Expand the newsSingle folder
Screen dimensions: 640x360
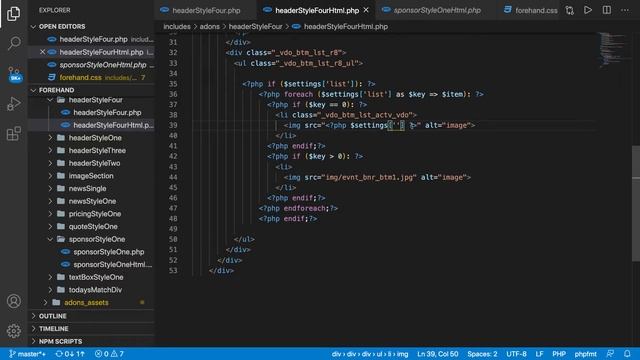tap(92, 189)
